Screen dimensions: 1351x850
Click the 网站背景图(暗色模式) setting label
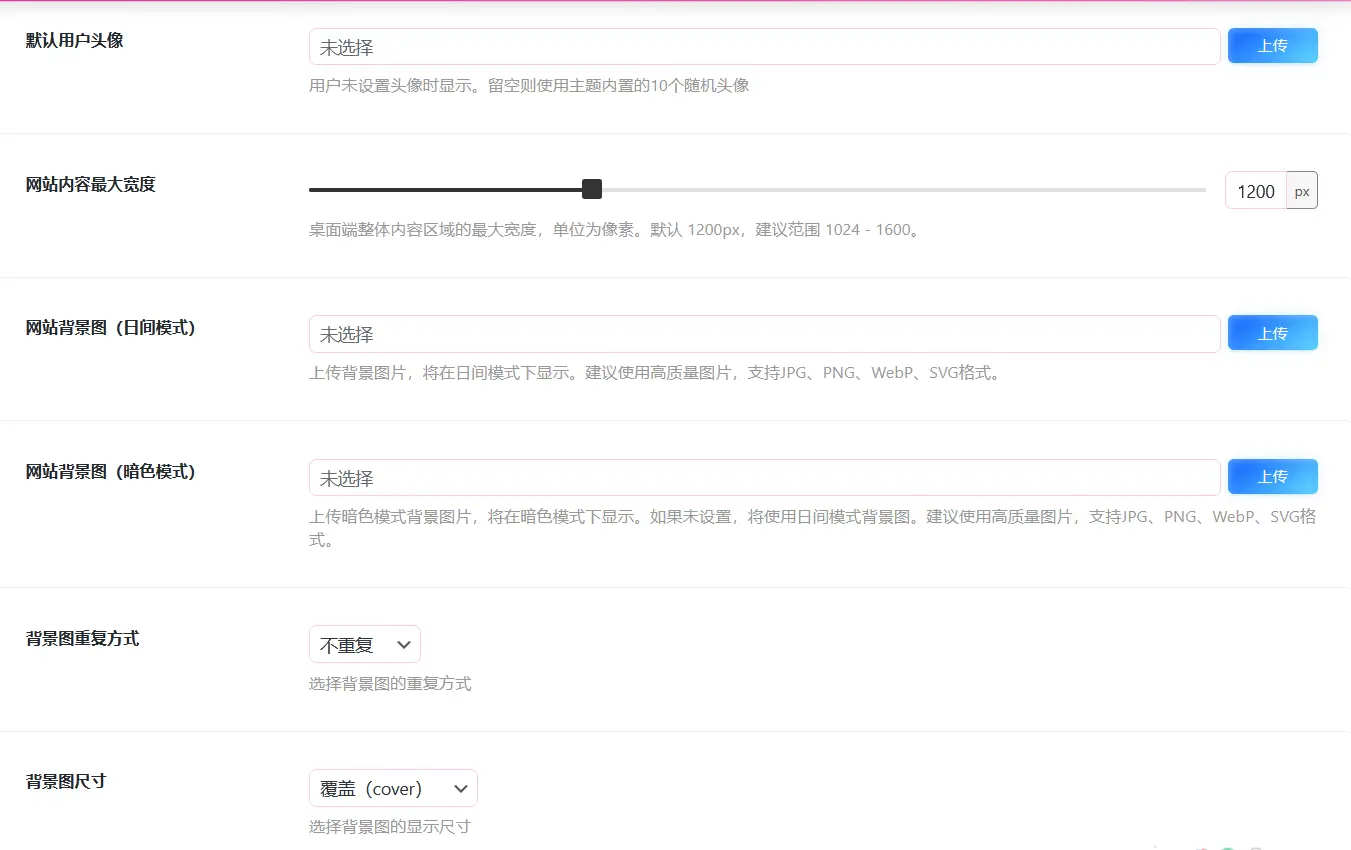tap(111, 472)
